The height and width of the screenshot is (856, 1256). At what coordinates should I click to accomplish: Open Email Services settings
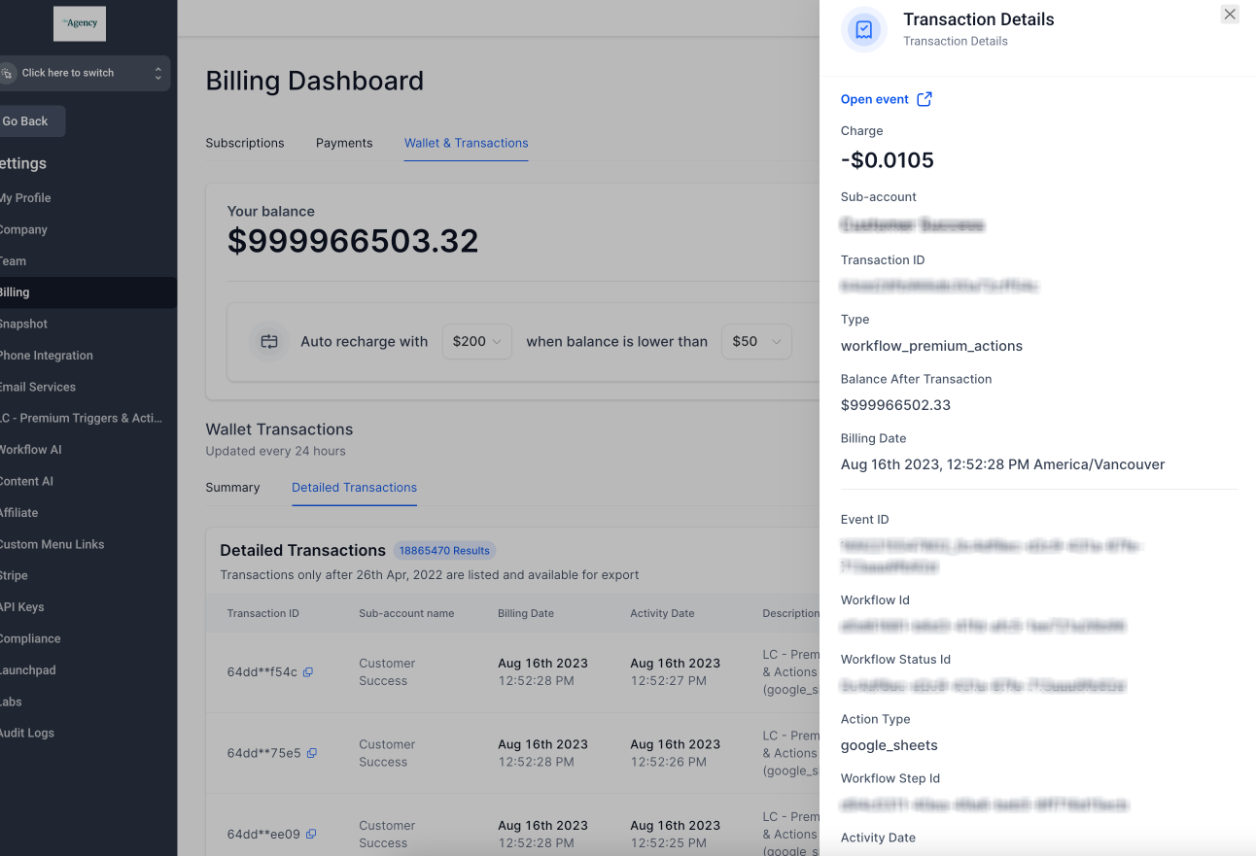point(38,387)
